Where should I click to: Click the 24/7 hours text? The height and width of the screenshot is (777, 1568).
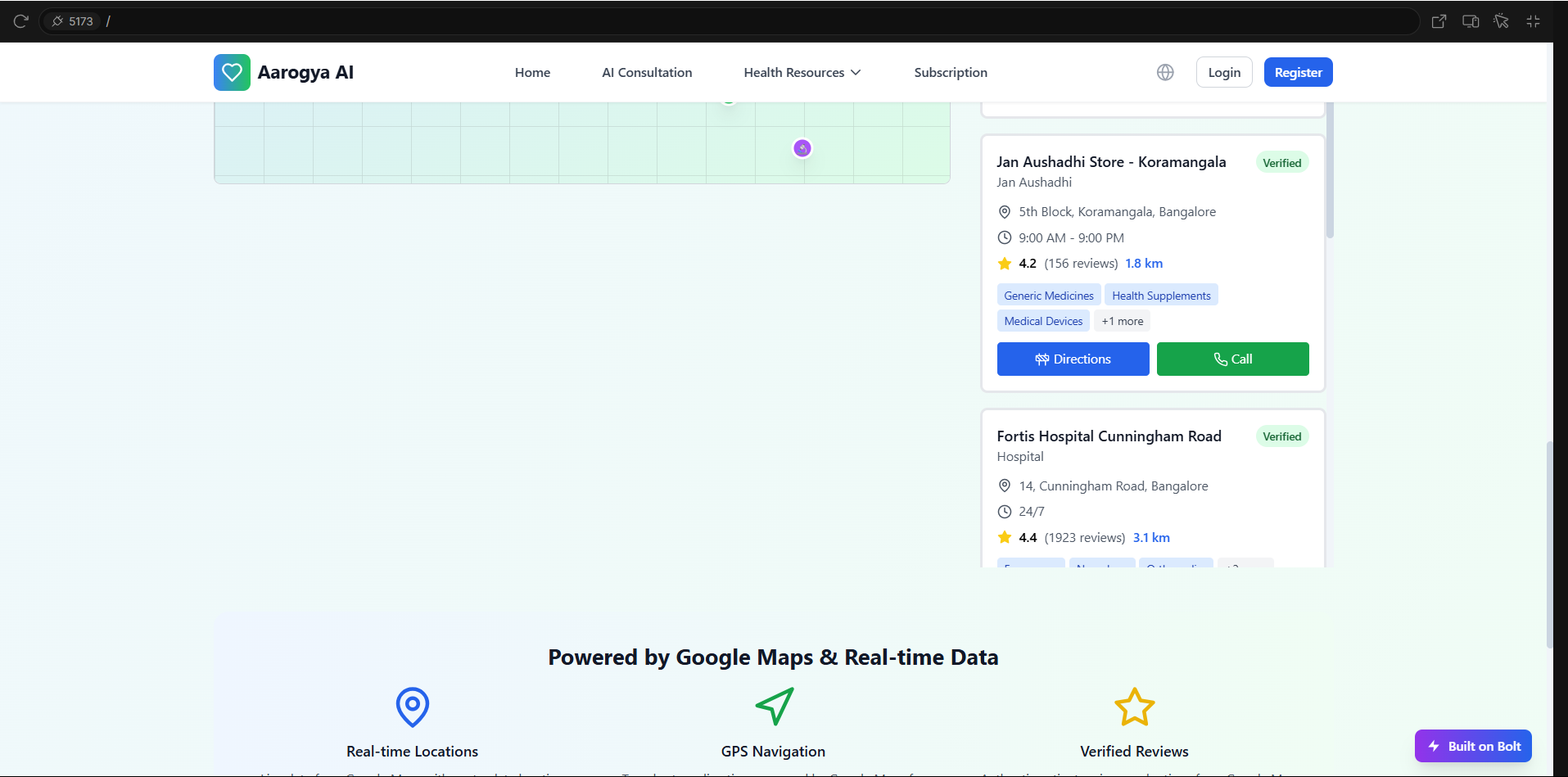[1032, 512]
